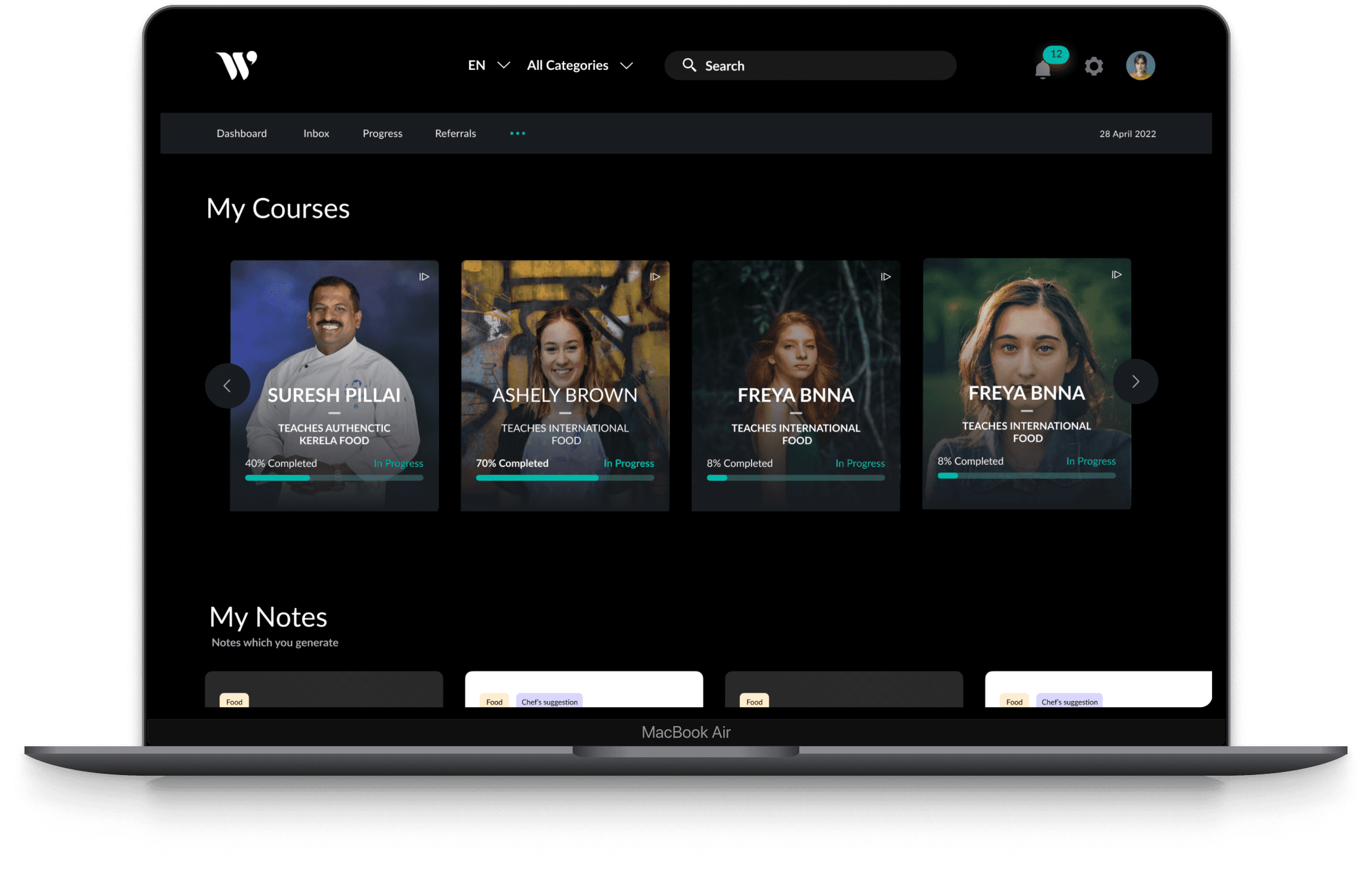Select Chef's suggestion tag on second note
1372x873 pixels.
(549, 702)
